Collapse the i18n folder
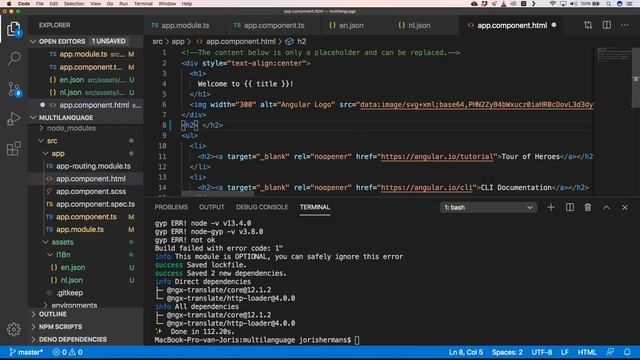 63,255
